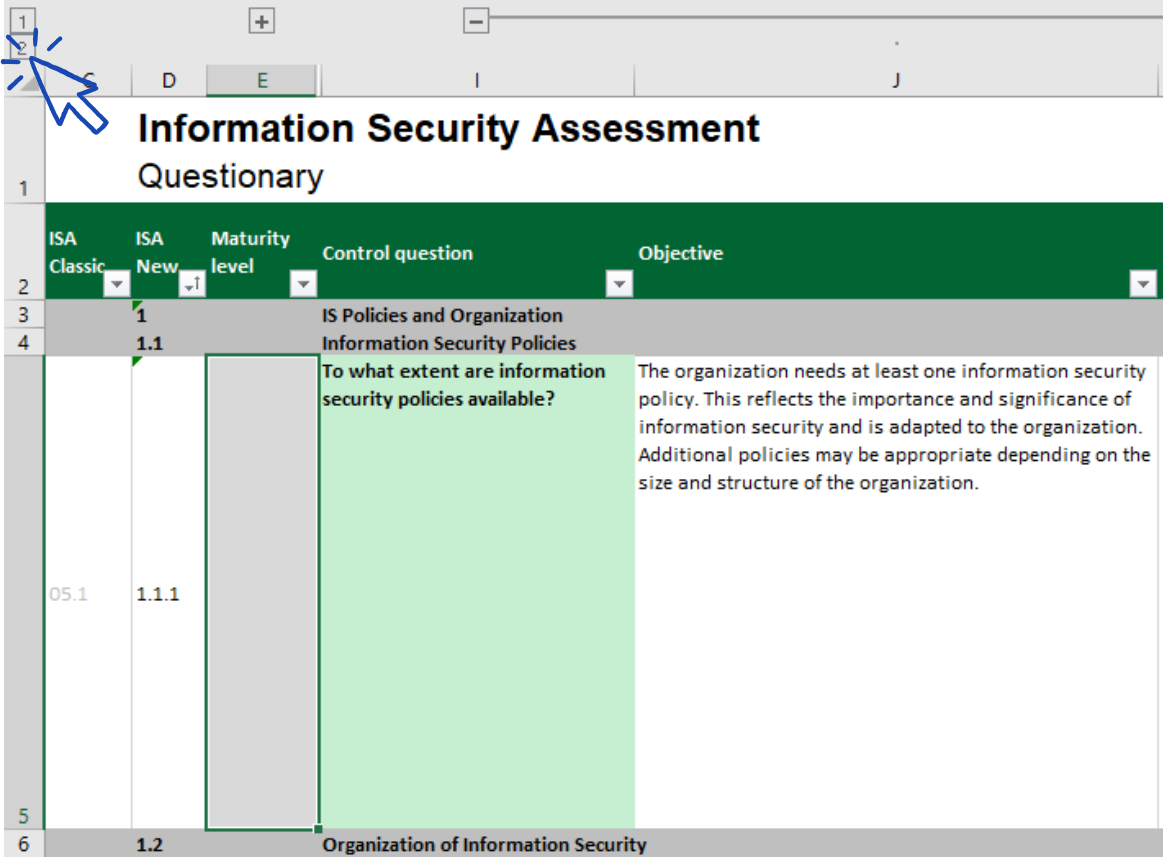The image size is (1163, 857).
Task: Click the Information Security Assessment title
Action: [x=448, y=128]
